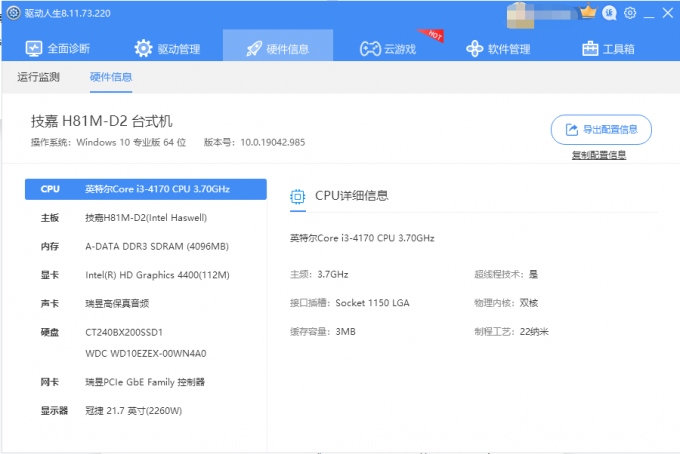680x454 pixels.
Task: Switch to the 运行监测 tab
Action: click(39, 77)
